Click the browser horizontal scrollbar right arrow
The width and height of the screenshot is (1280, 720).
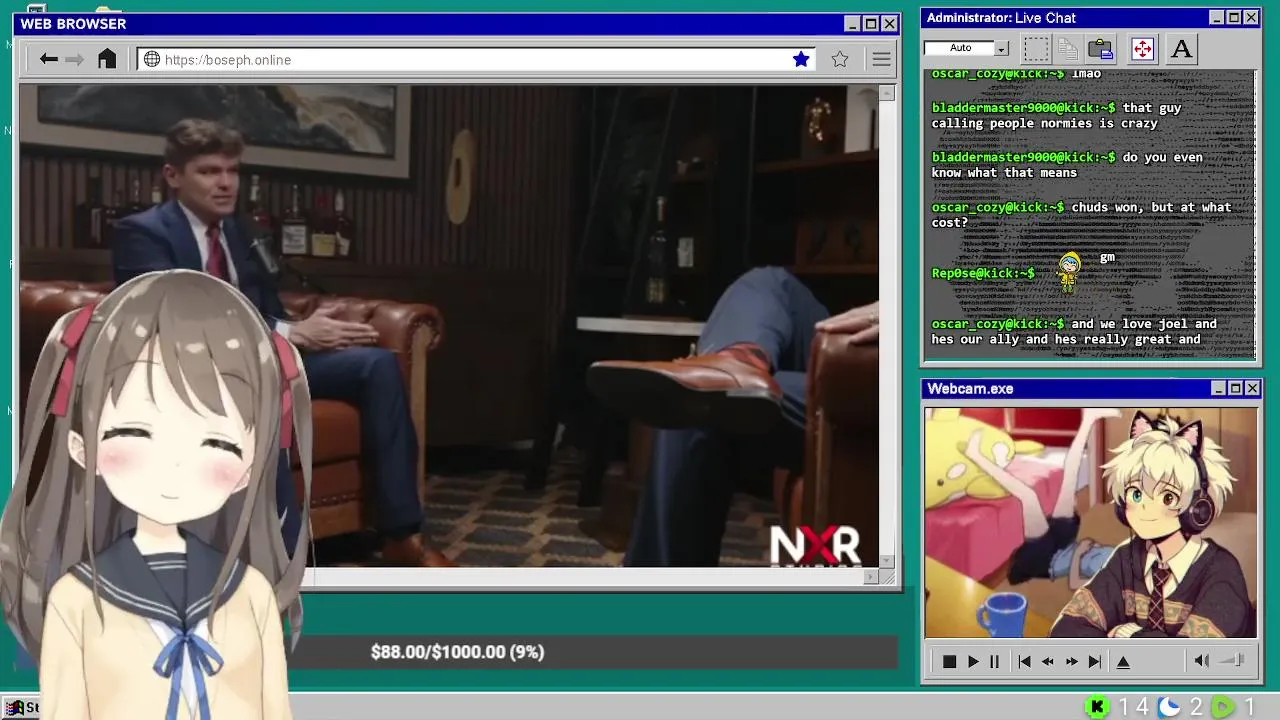(872, 577)
